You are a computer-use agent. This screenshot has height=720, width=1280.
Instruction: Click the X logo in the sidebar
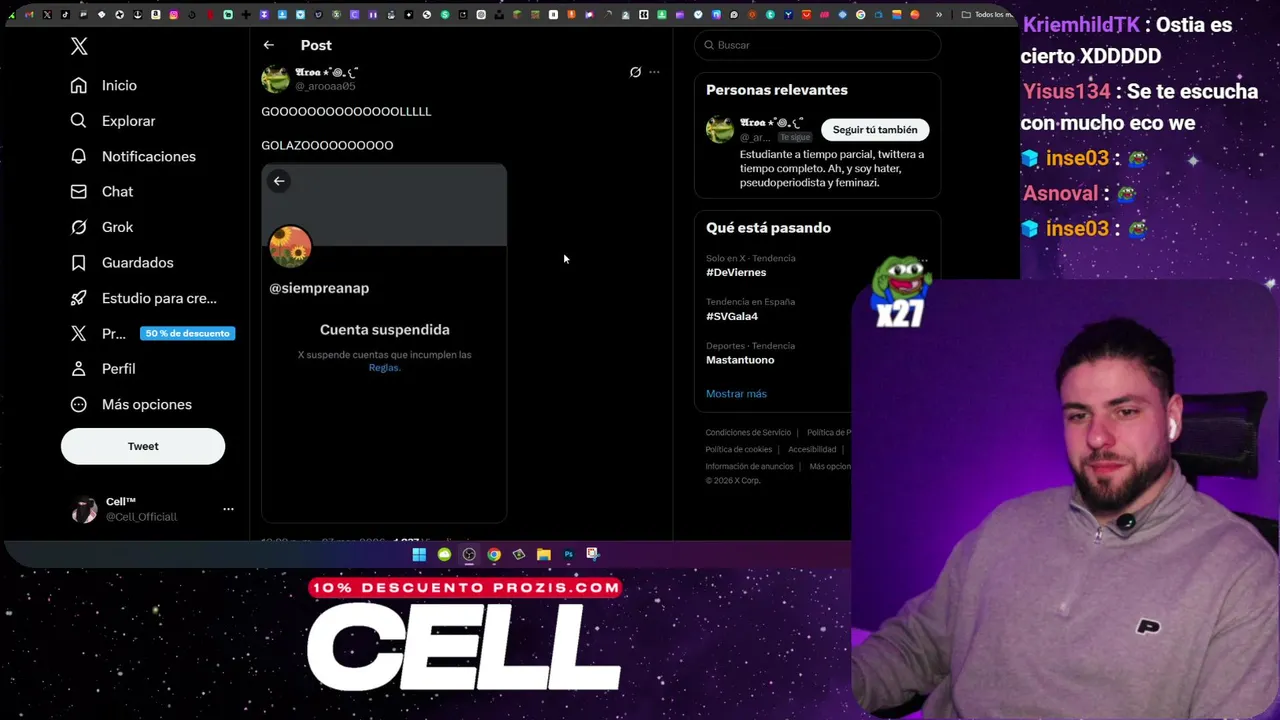(x=79, y=46)
